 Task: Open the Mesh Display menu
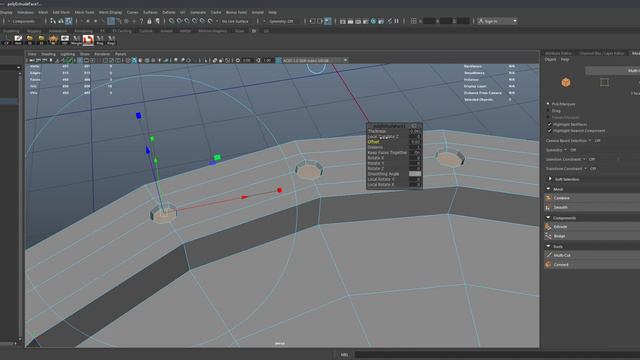coord(110,12)
